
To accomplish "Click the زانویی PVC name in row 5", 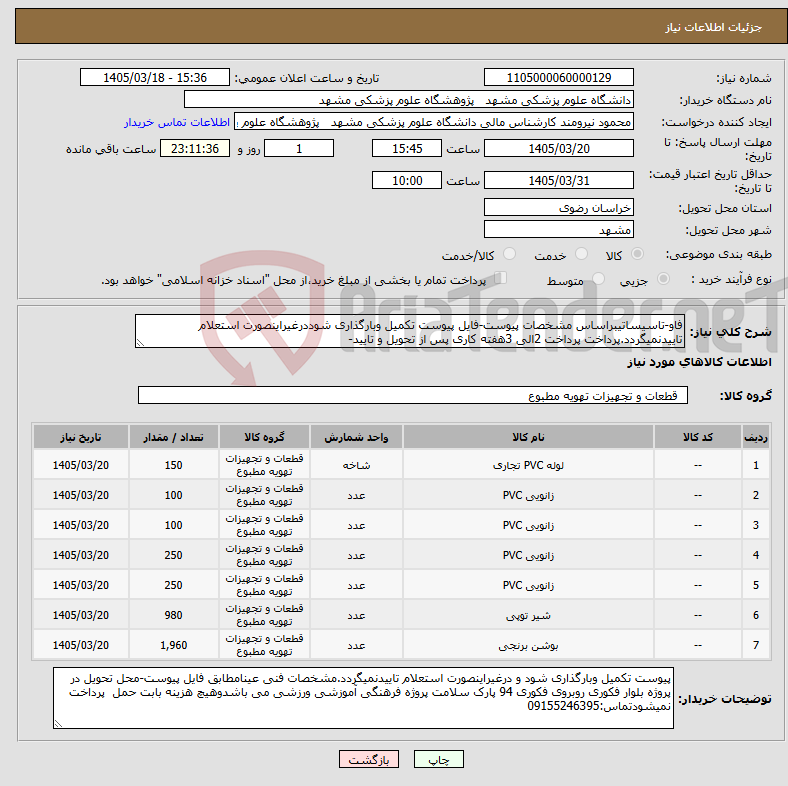I will (x=528, y=585).
